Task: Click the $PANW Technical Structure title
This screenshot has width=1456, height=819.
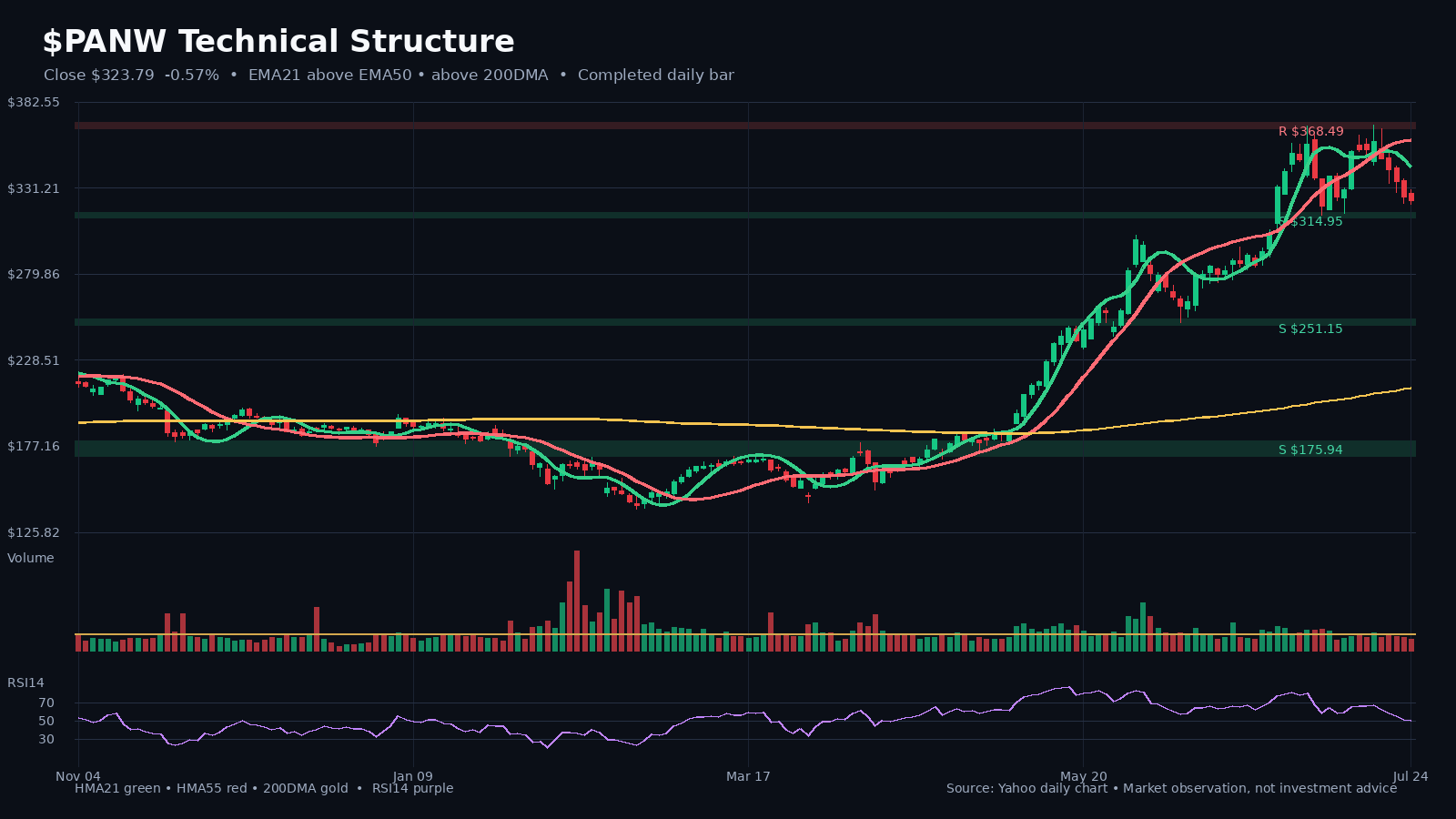Action: coord(278,42)
